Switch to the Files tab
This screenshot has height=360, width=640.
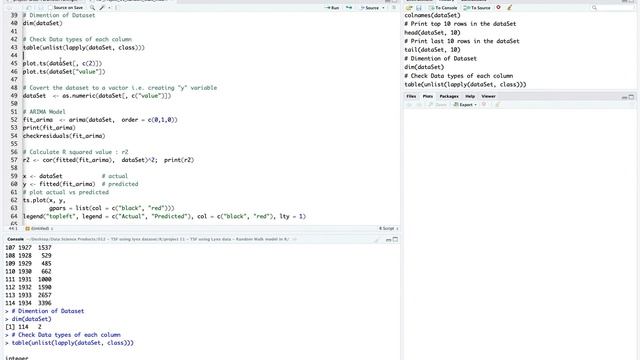tap(411, 96)
